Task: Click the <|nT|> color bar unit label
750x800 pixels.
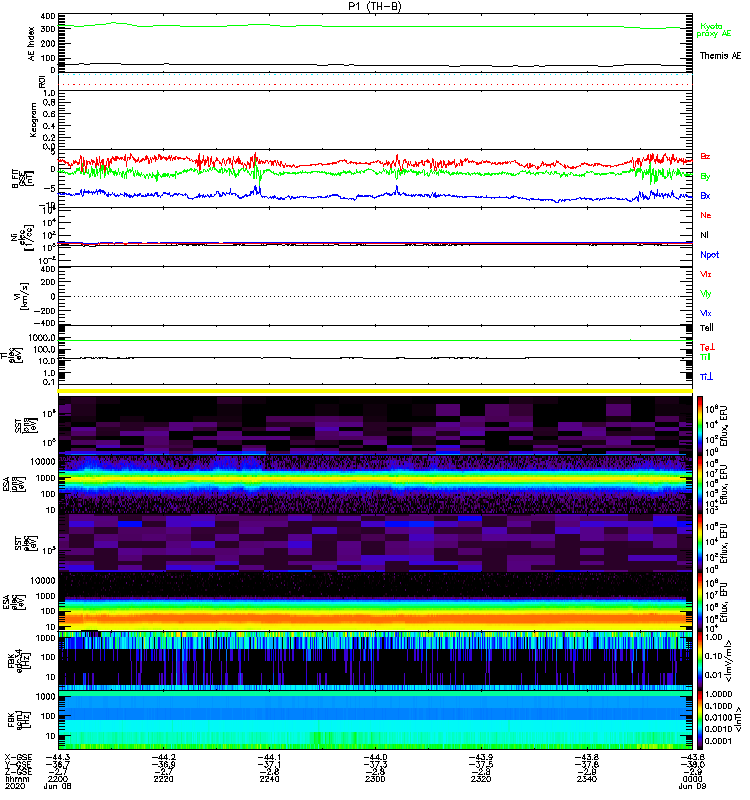Action: (738, 720)
